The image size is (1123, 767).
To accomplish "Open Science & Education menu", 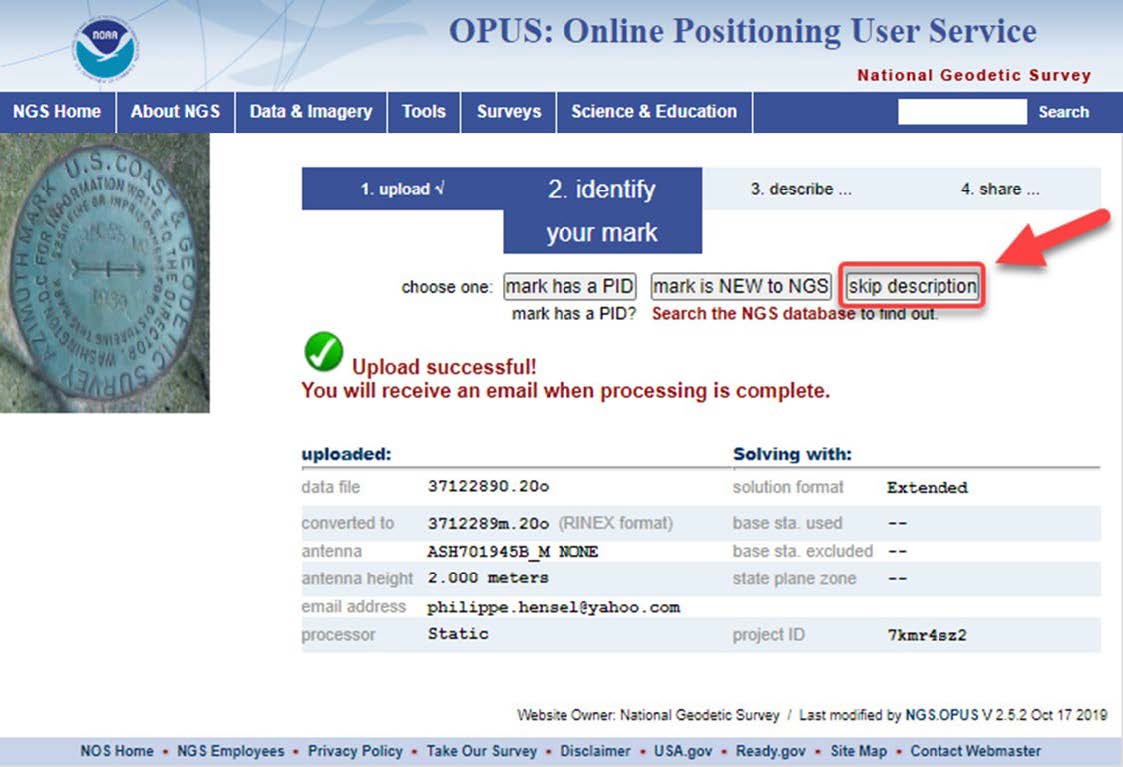I will click(653, 112).
